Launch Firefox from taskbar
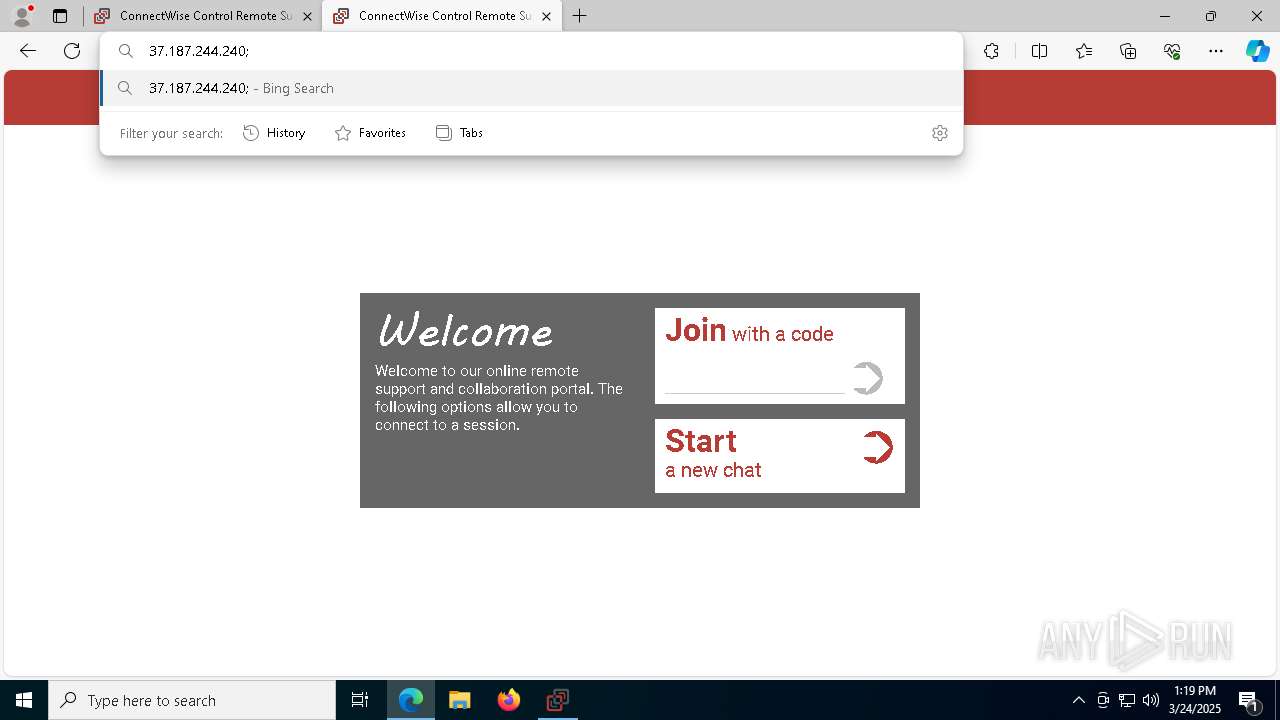This screenshot has height=720, width=1280. [x=509, y=700]
